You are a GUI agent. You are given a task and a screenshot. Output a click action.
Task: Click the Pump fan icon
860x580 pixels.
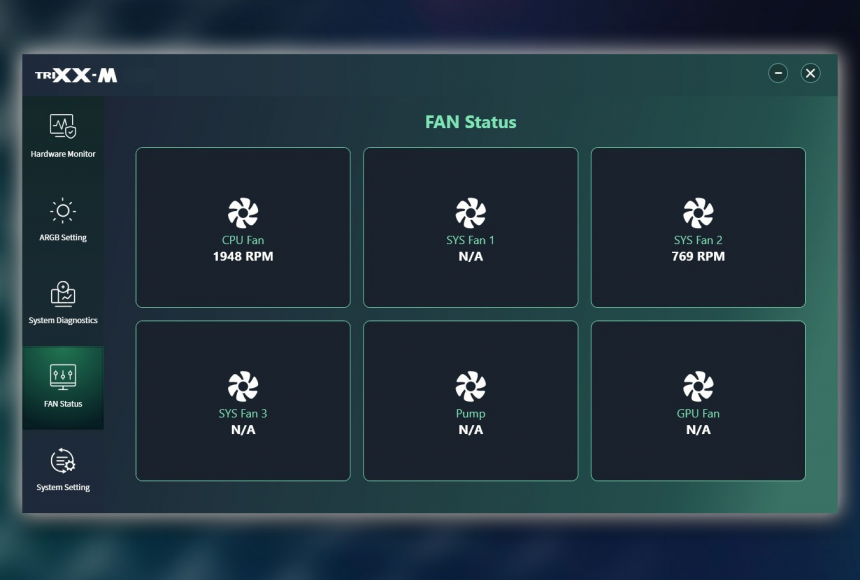470,386
